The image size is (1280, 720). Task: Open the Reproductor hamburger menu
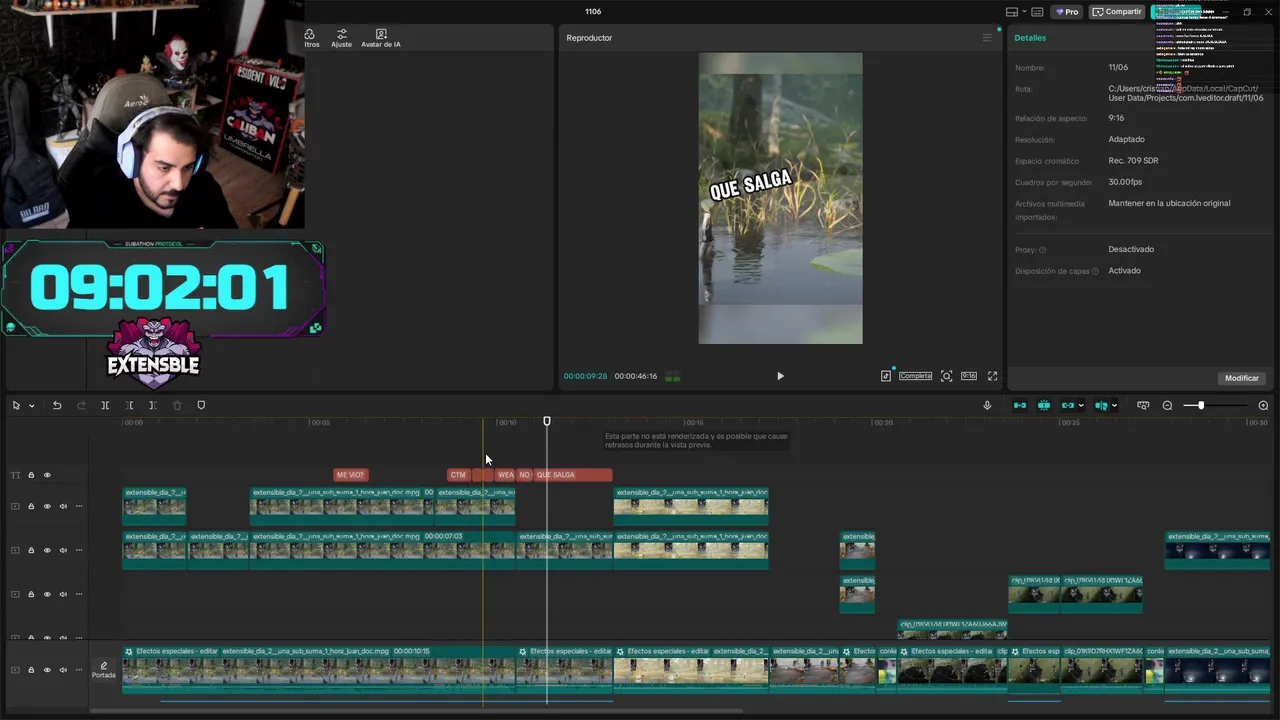(x=987, y=38)
